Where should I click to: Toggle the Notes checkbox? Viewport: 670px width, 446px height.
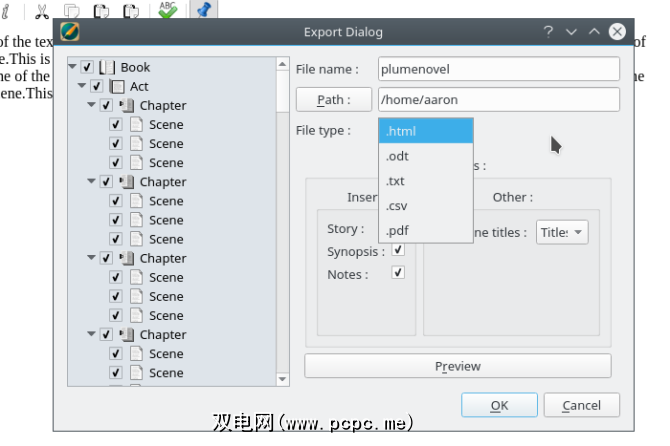click(398, 272)
